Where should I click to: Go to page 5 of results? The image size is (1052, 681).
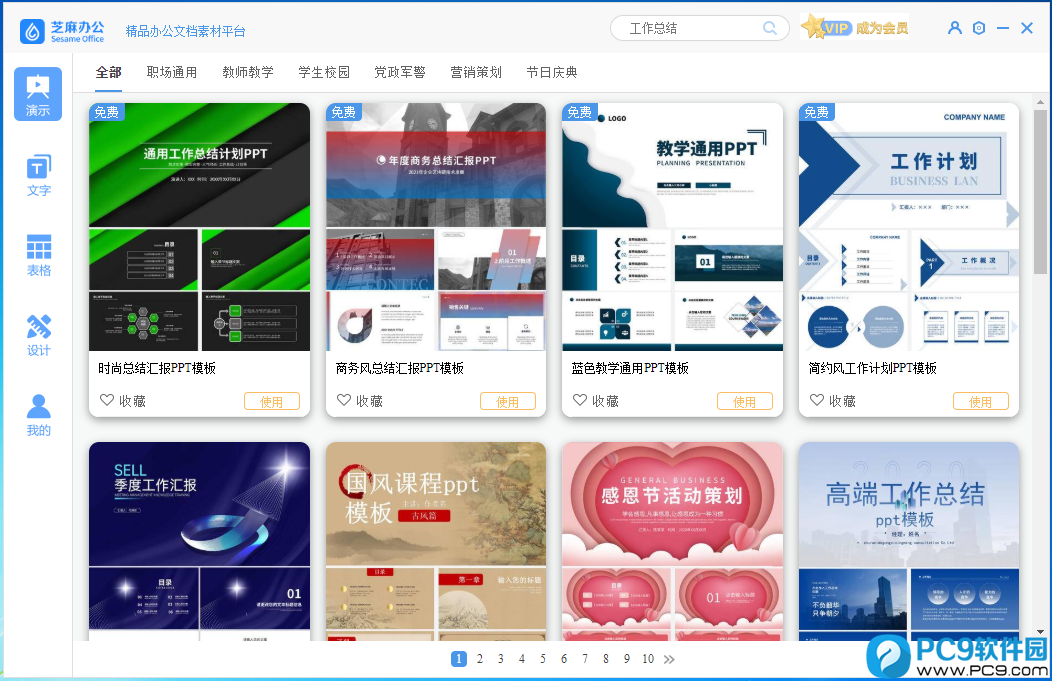pyautogui.click(x=543, y=659)
